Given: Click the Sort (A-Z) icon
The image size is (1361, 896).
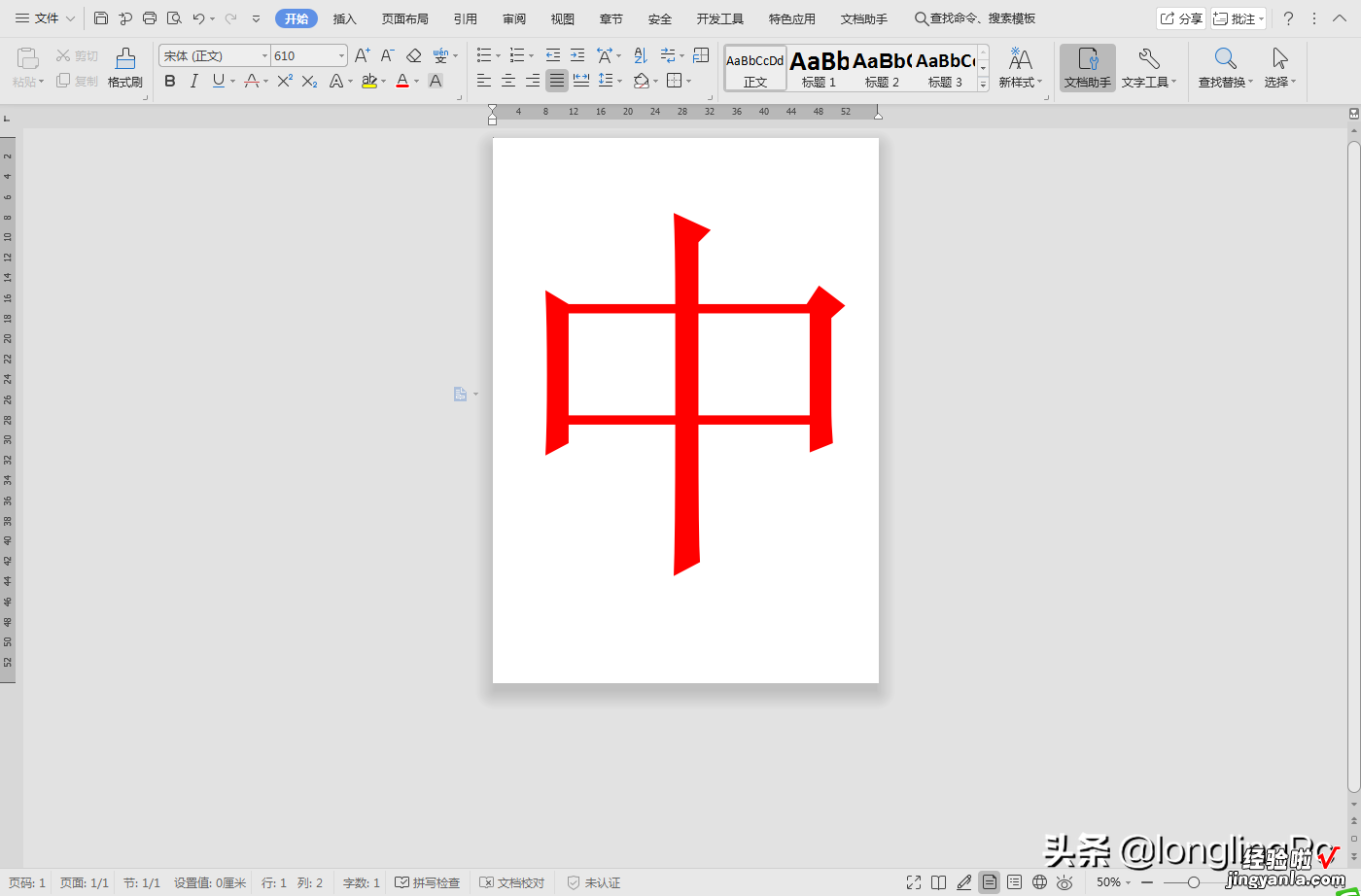Looking at the screenshot, I should [x=641, y=55].
